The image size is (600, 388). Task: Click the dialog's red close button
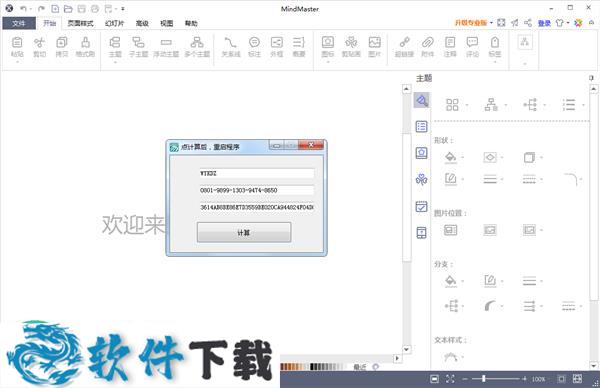[311, 145]
